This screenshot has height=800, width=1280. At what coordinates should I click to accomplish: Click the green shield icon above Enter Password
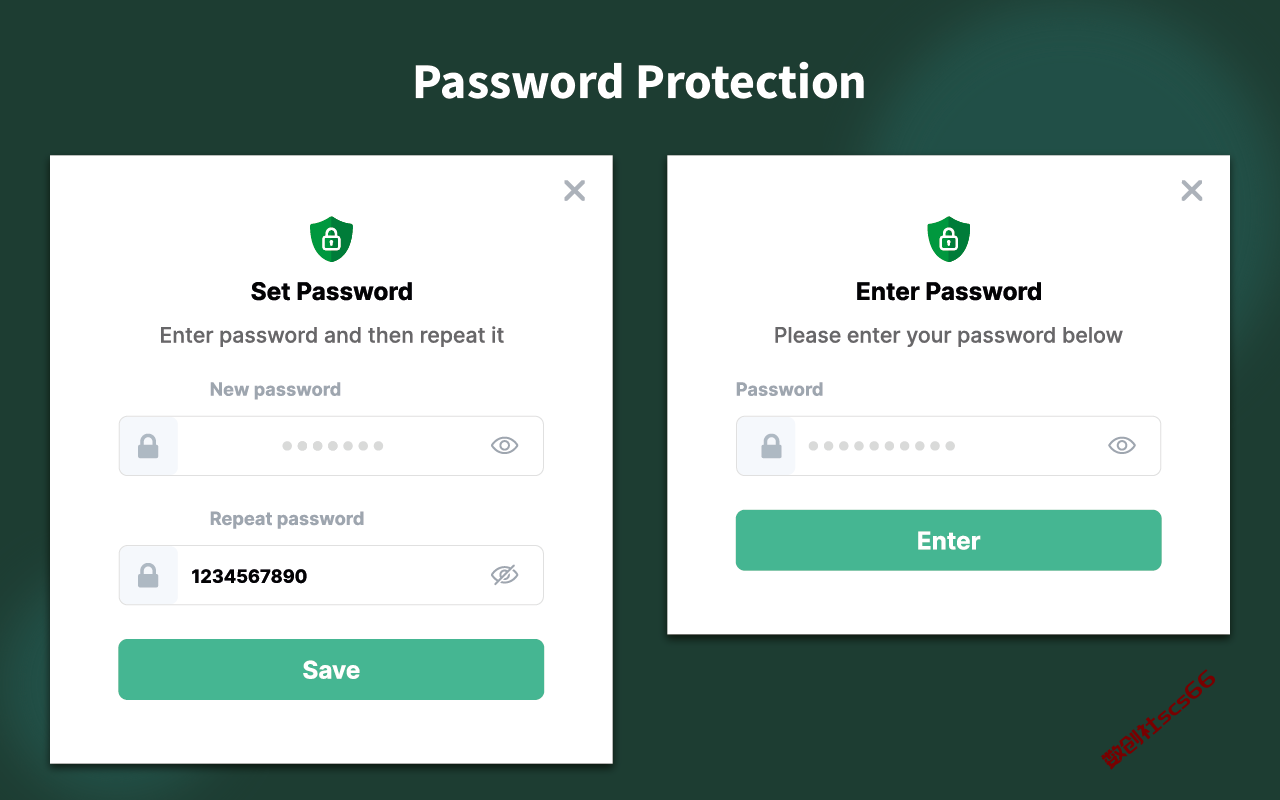click(x=949, y=239)
